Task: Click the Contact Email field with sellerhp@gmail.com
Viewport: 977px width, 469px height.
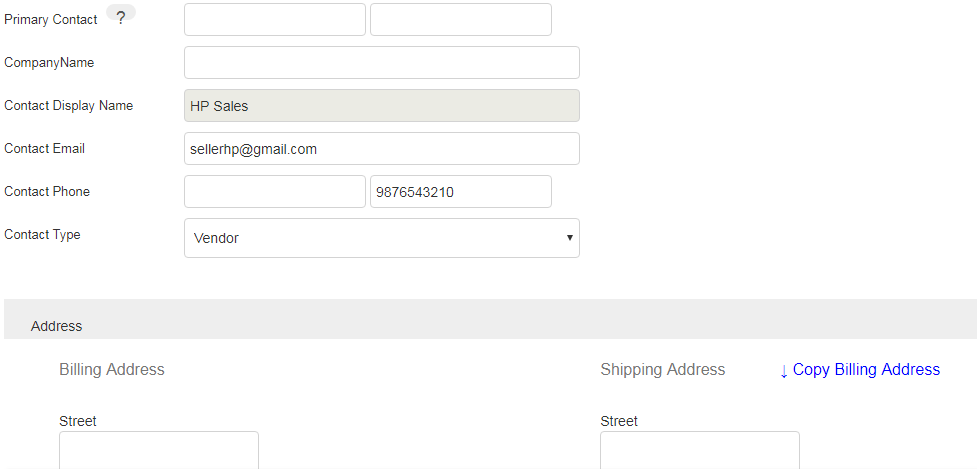Action: tap(381, 149)
